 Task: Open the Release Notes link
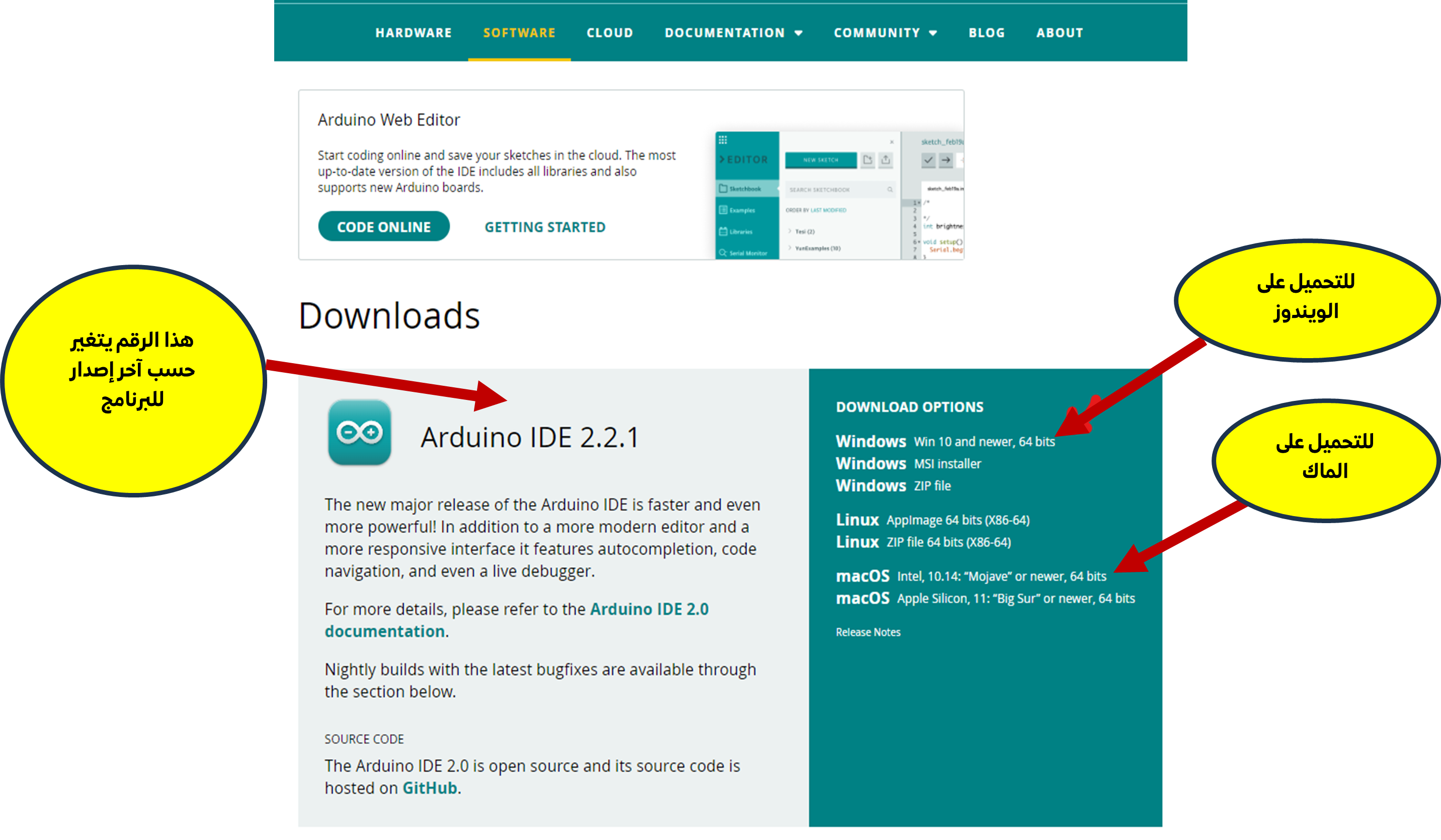coord(867,632)
